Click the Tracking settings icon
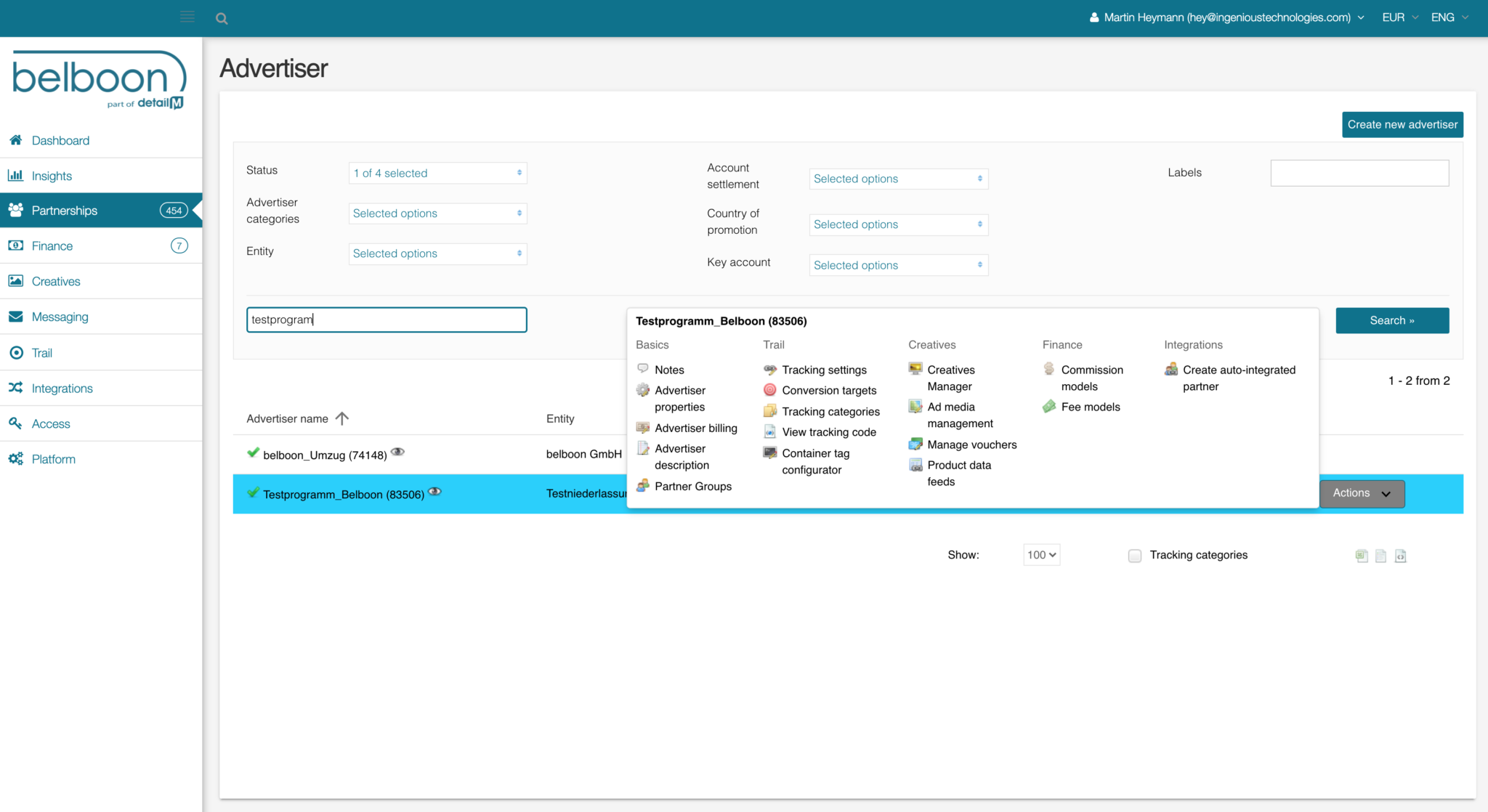1488x812 pixels. (770, 370)
